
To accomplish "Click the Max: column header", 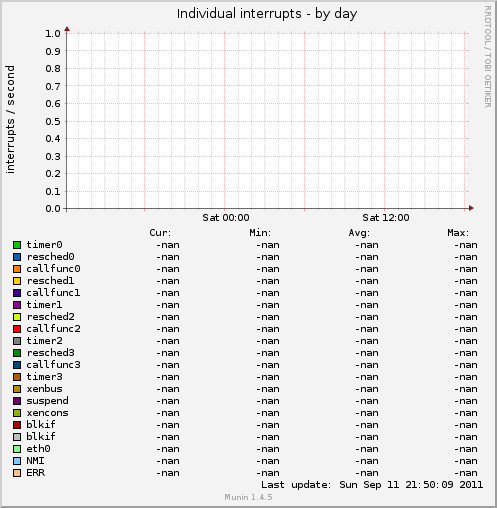I will click(x=458, y=233).
